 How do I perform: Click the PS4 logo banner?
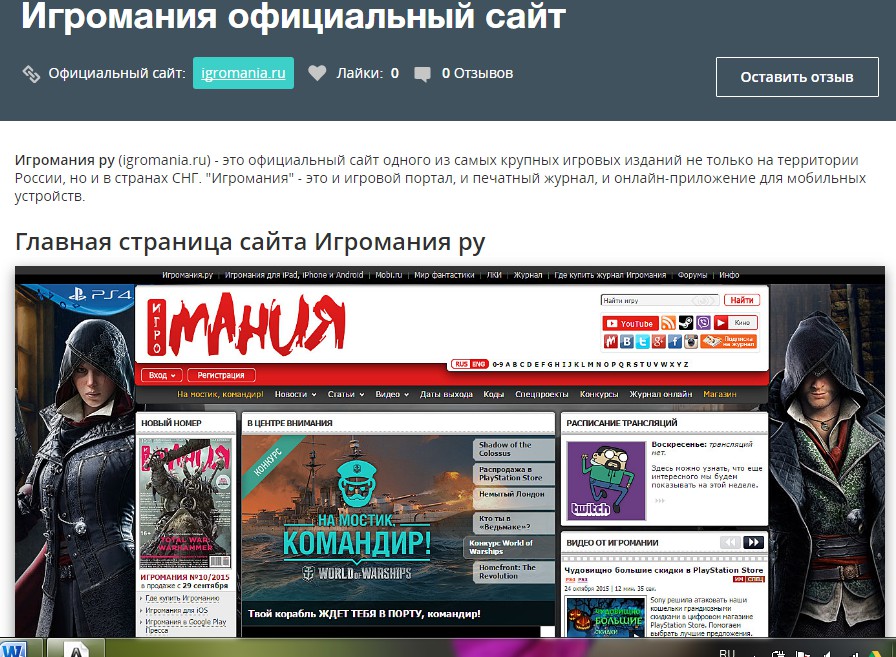click(x=100, y=295)
